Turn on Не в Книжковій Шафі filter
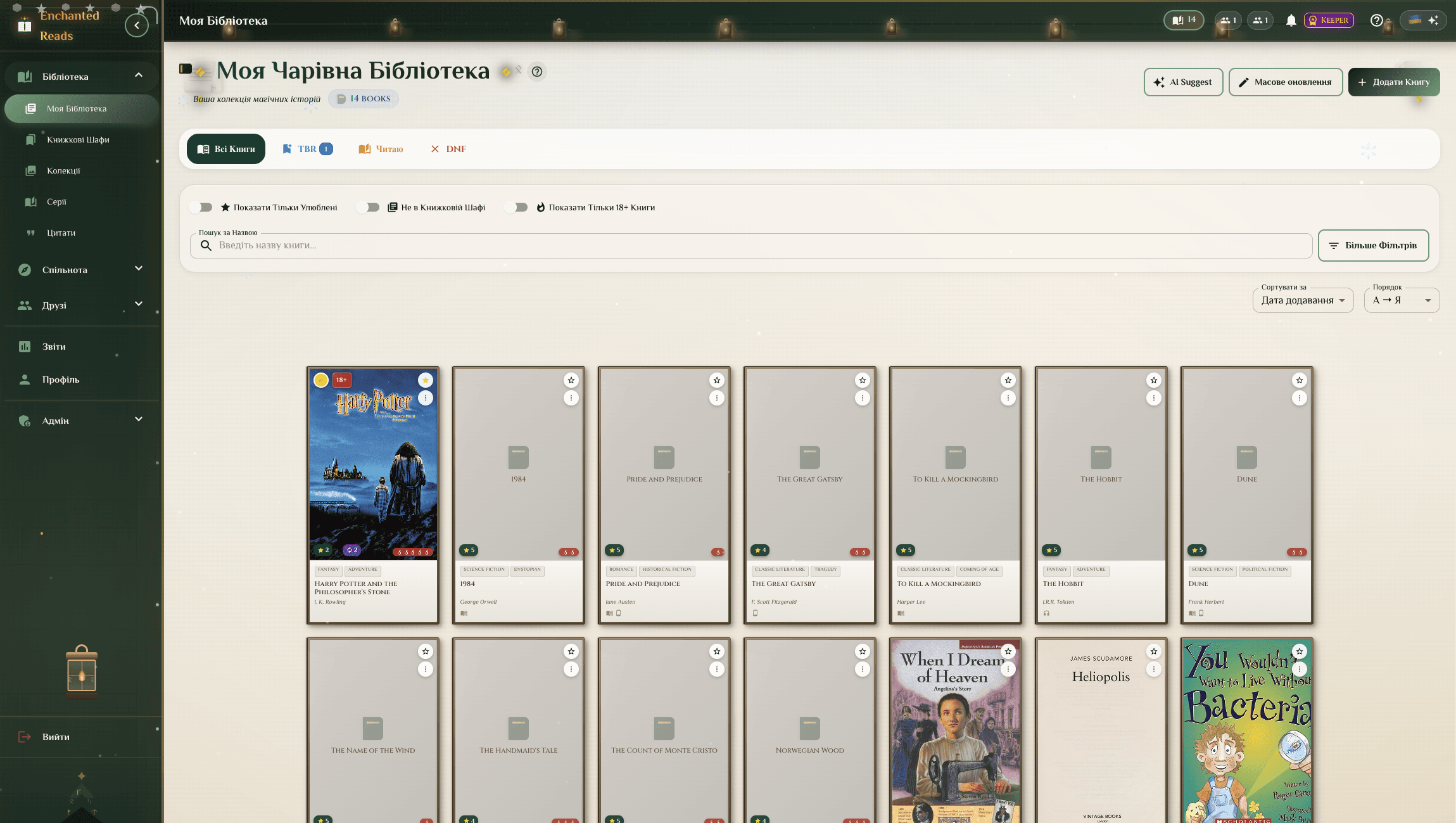This screenshot has width=1456, height=823. [x=368, y=207]
